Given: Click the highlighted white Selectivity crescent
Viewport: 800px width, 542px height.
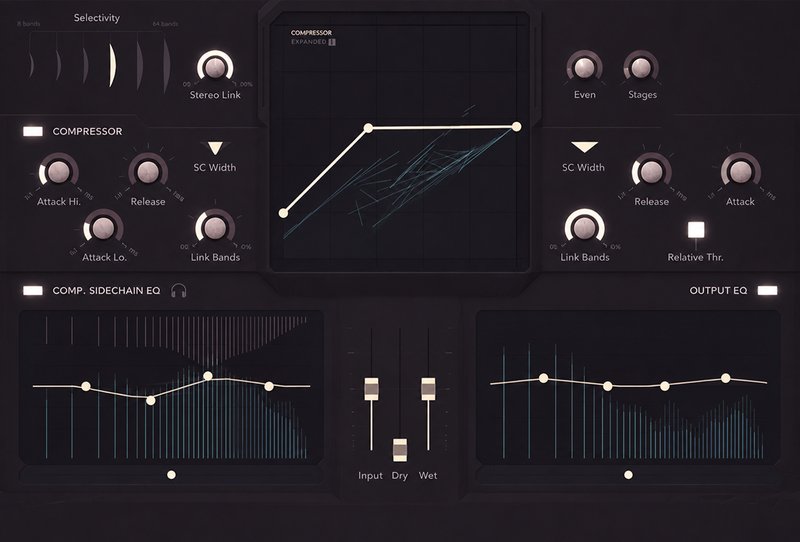Looking at the screenshot, I should click(x=112, y=65).
